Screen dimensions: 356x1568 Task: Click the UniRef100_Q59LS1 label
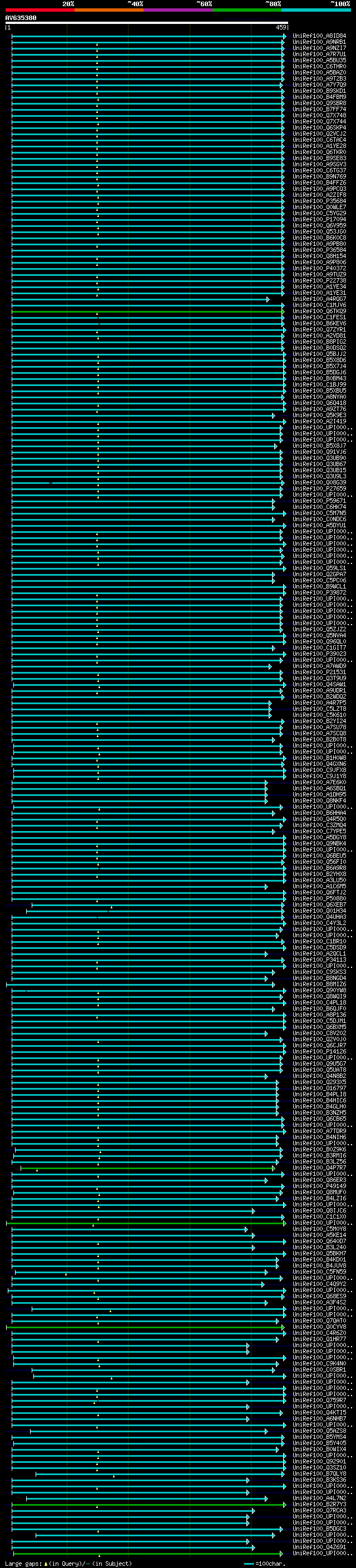319,568
